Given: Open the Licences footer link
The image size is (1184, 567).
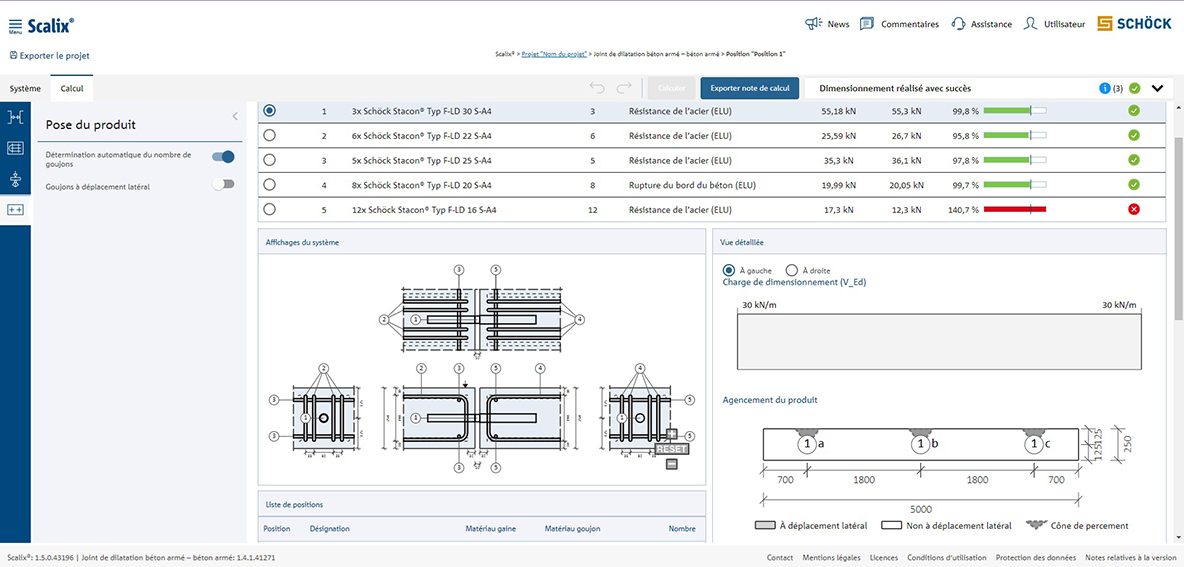Looking at the screenshot, I should 884,558.
